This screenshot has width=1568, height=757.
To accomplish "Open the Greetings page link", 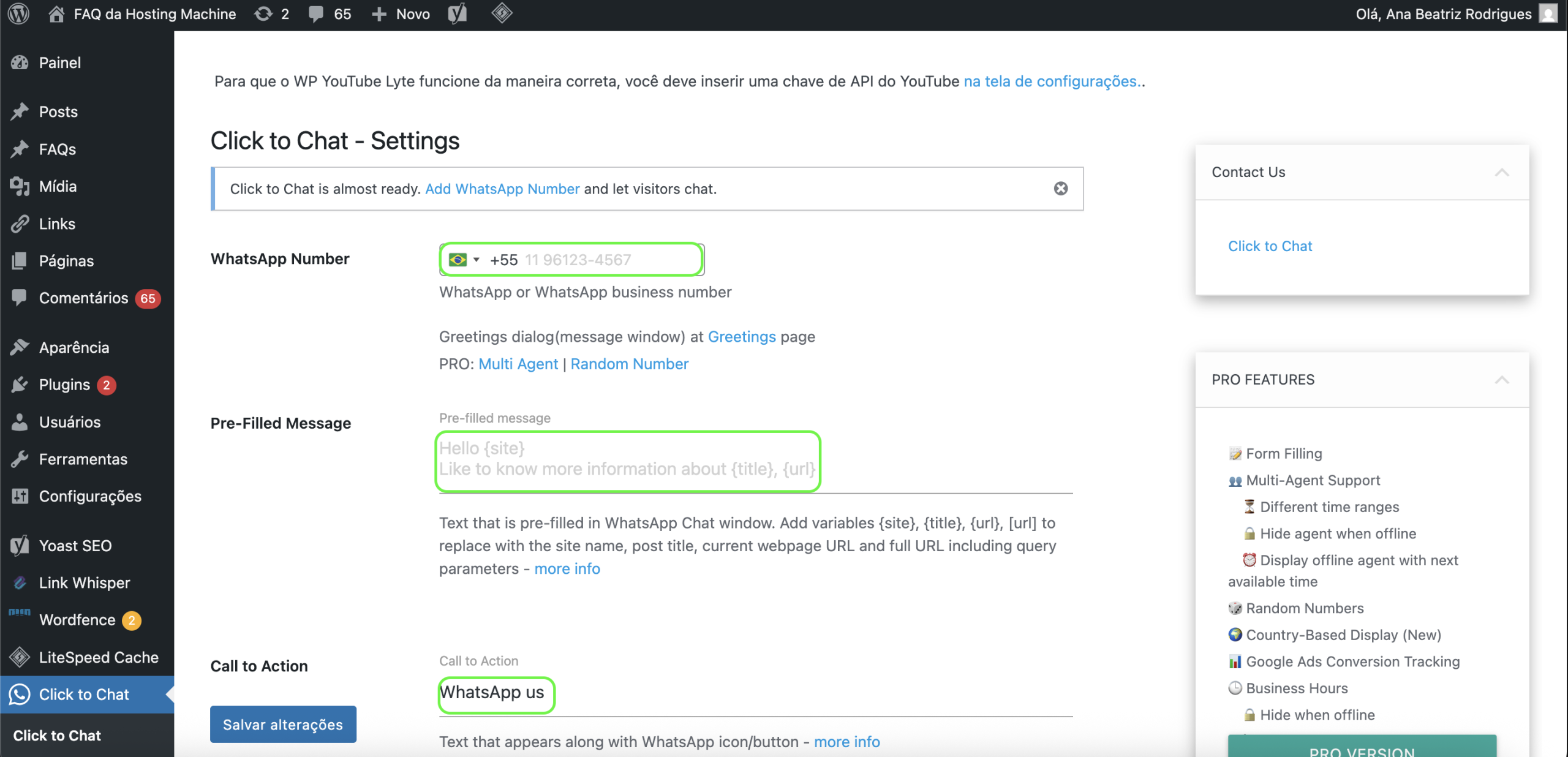I will tap(742, 336).
